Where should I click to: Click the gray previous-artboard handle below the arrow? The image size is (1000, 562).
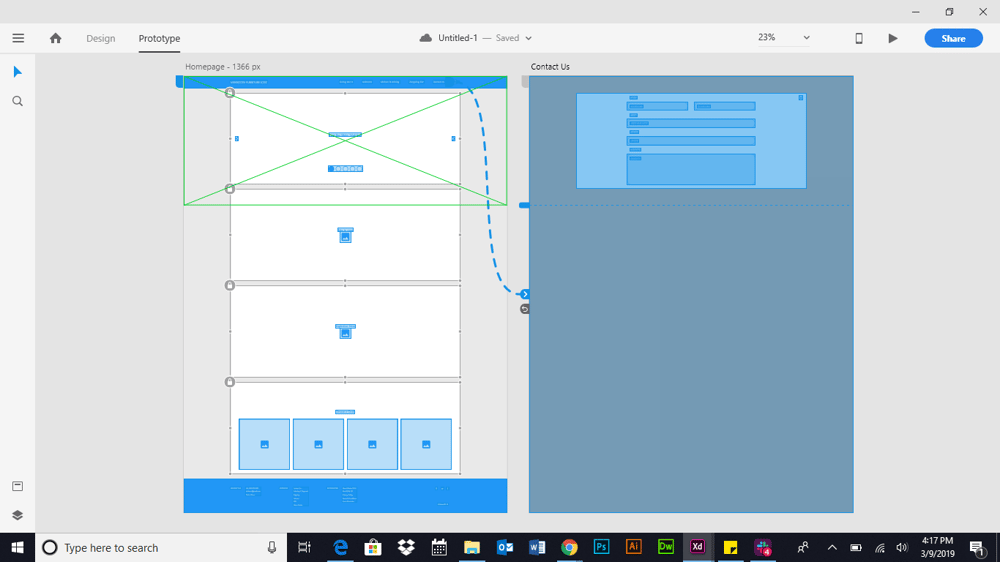[525, 309]
